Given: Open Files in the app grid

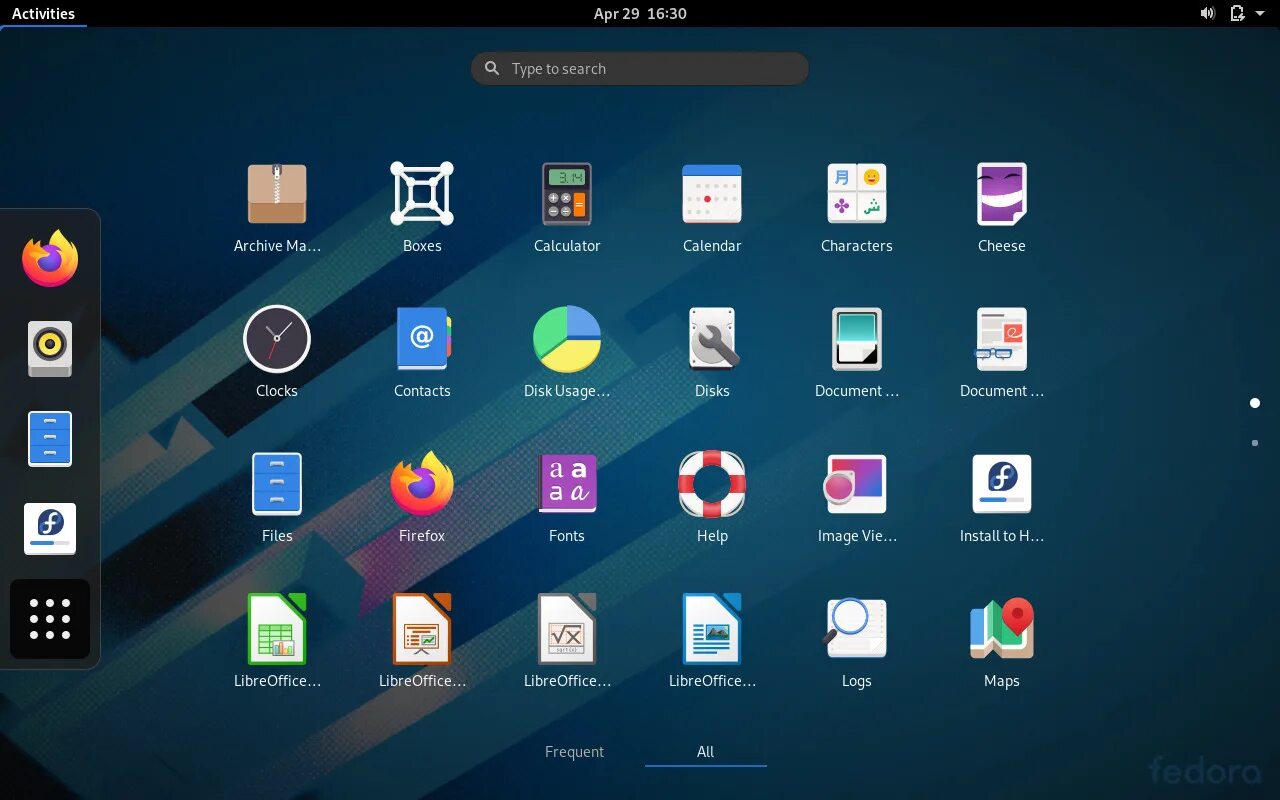Looking at the screenshot, I should click(277, 484).
